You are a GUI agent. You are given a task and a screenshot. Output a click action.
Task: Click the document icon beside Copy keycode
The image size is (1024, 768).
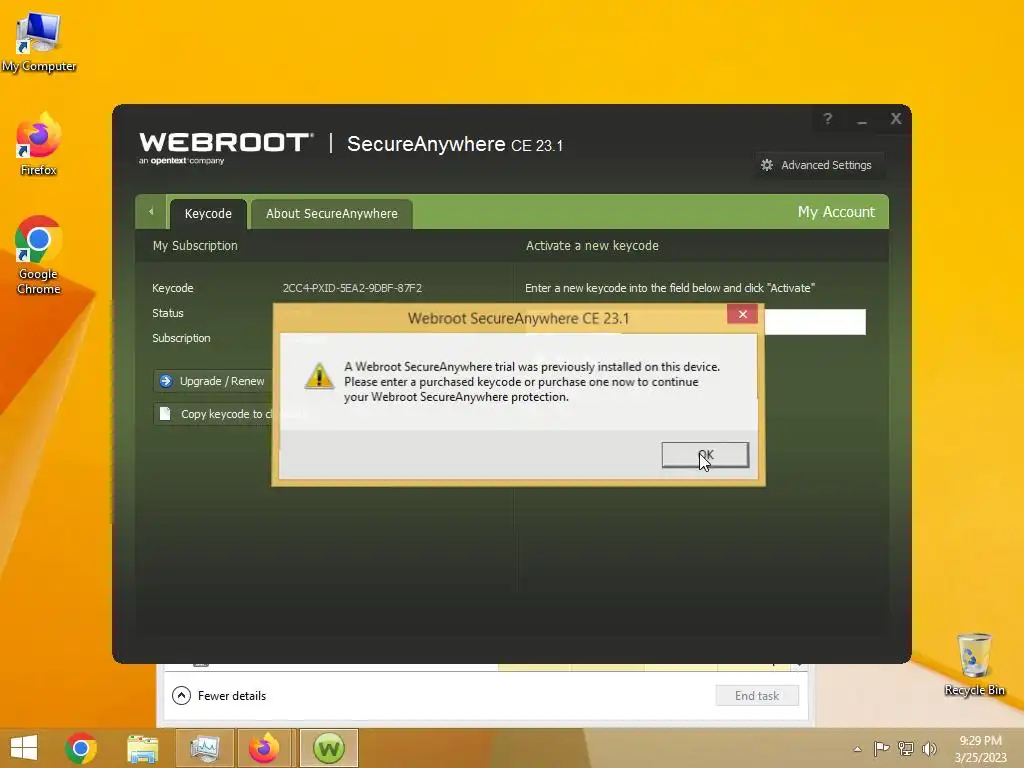165,413
